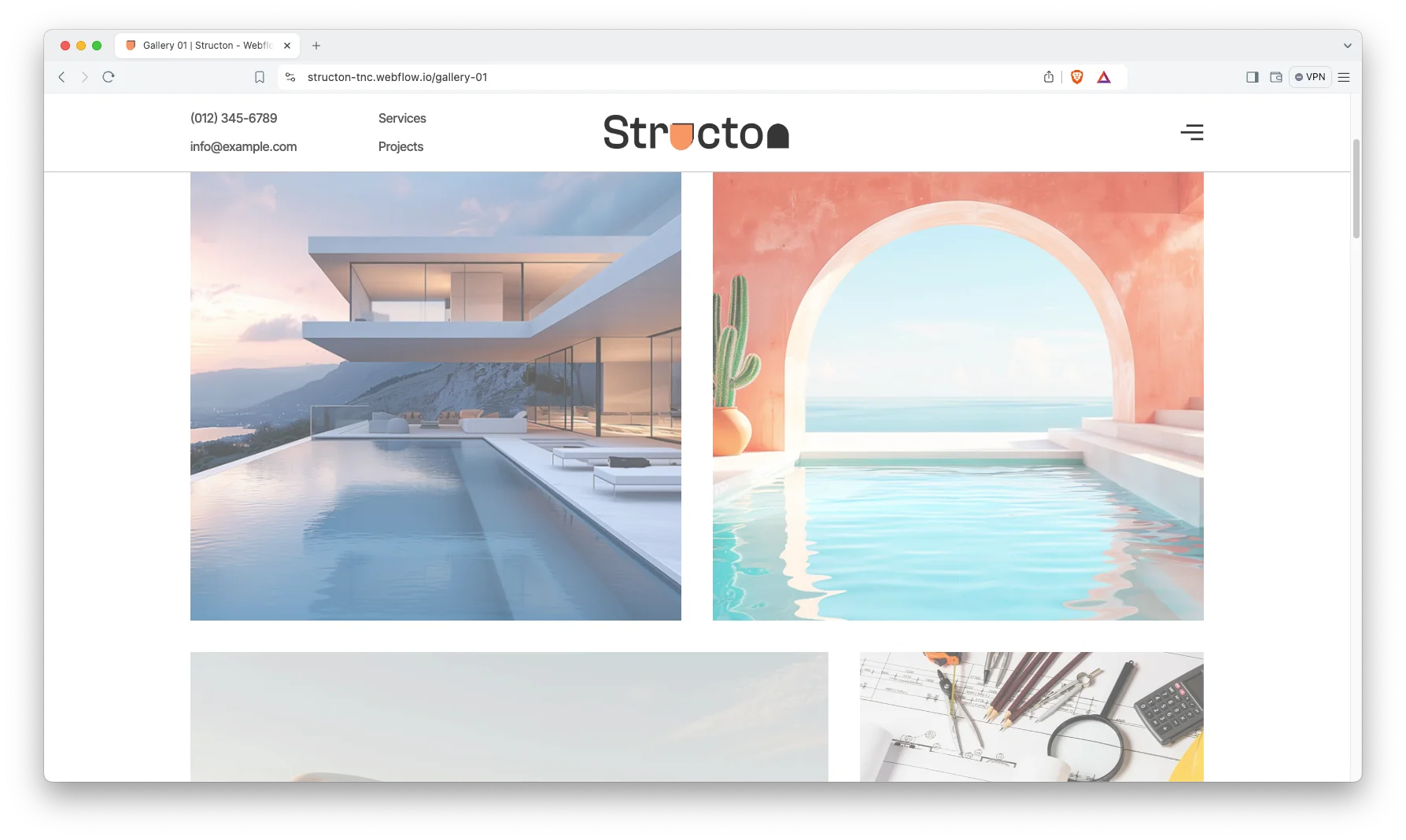Go to Services page

[x=402, y=118]
